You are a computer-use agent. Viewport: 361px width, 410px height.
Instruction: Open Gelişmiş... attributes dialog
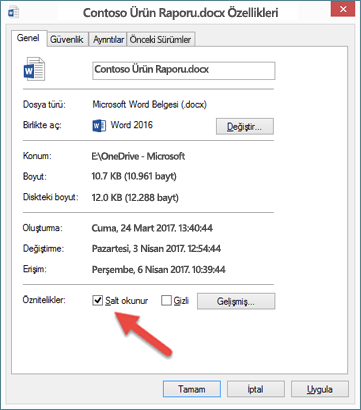[236, 301]
